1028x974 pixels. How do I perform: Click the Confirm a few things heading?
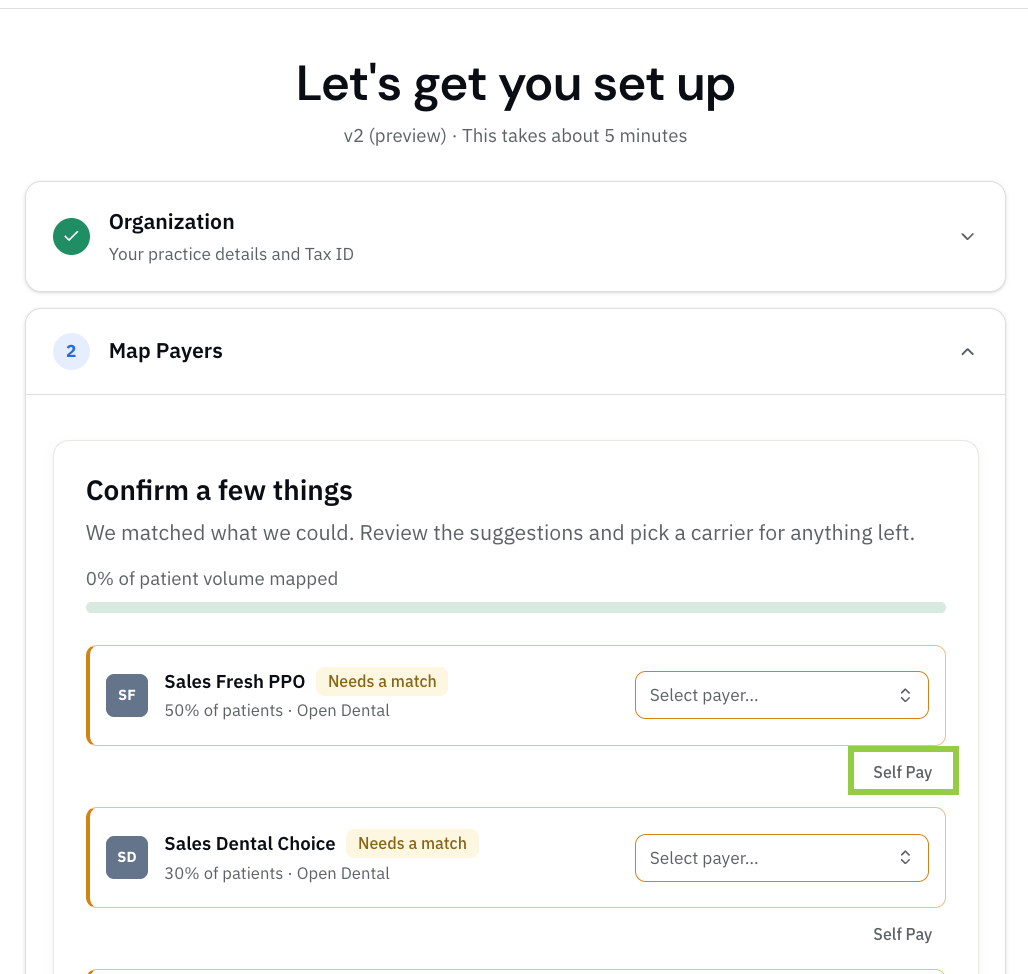pyautogui.click(x=219, y=490)
